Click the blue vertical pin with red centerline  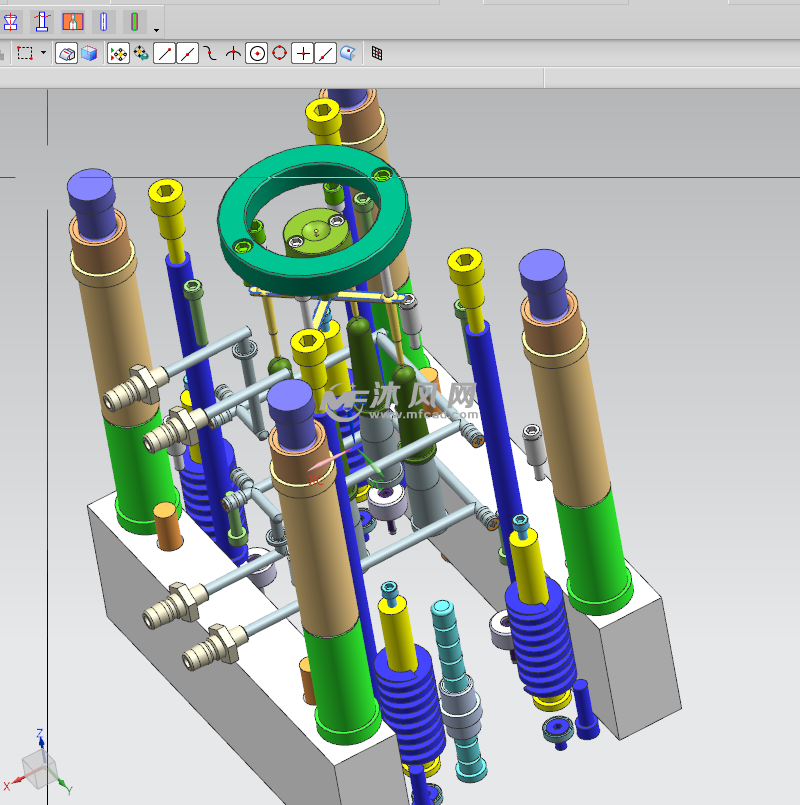point(104,20)
